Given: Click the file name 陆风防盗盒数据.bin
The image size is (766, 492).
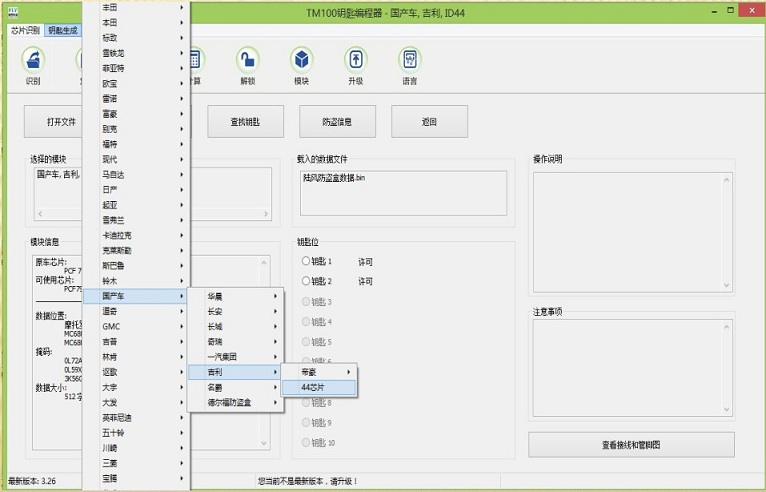Looking at the screenshot, I should coord(334,178).
